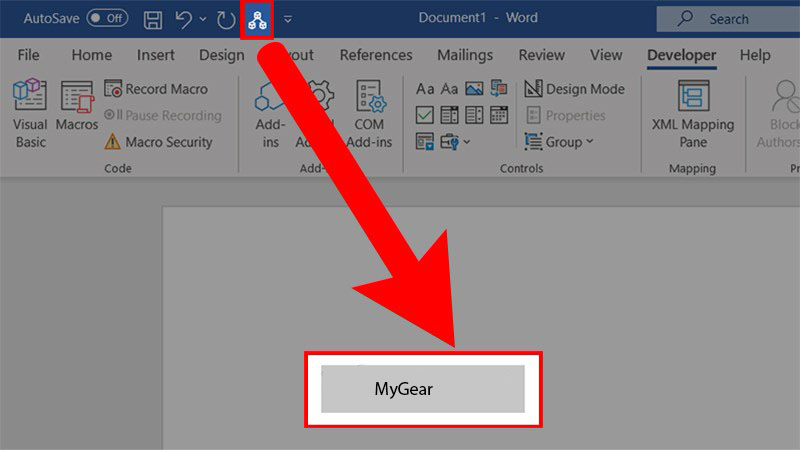Open the Mailings ribbon tab
The width and height of the screenshot is (800, 450).
pyautogui.click(x=465, y=55)
